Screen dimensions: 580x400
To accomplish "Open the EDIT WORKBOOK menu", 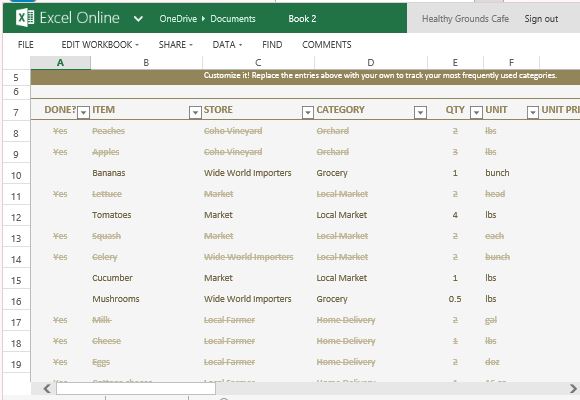I will click(x=100, y=45).
